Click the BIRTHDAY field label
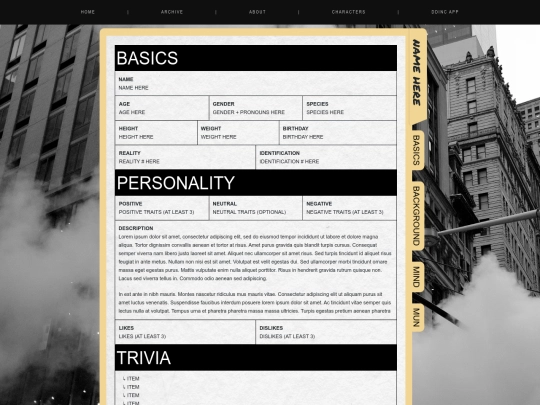Image resolution: width=540 pixels, height=405 pixels. tap(295, 128)
